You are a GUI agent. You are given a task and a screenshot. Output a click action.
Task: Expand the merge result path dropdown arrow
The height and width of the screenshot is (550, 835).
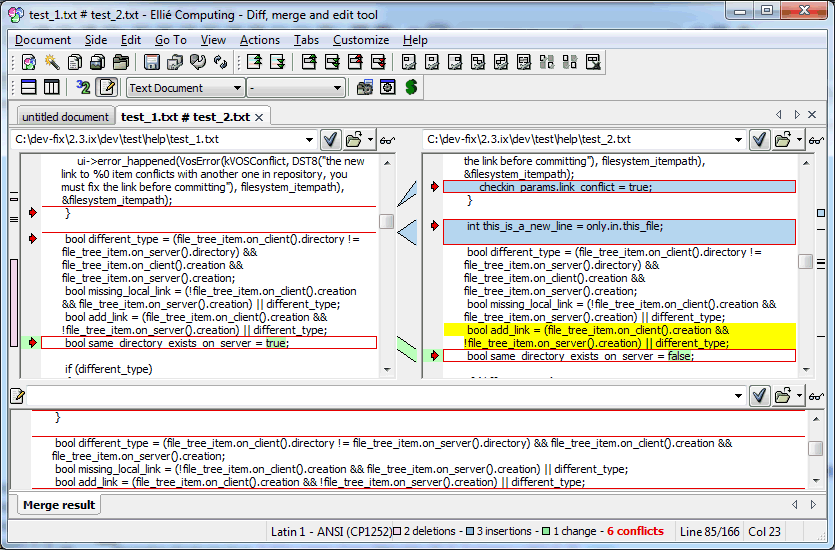tap(738, 396)
